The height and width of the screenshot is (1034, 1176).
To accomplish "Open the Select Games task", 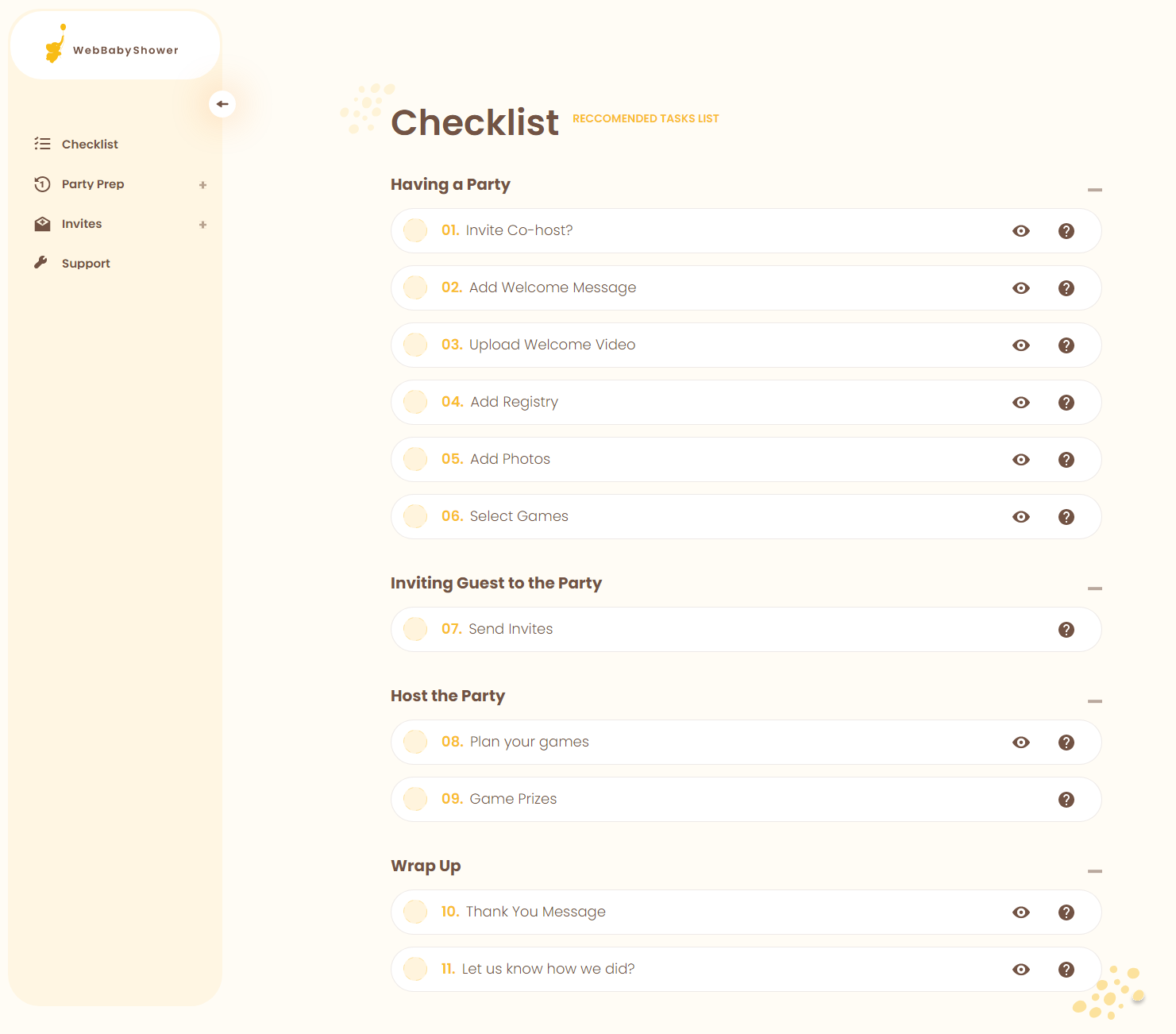I will point(746,516).
